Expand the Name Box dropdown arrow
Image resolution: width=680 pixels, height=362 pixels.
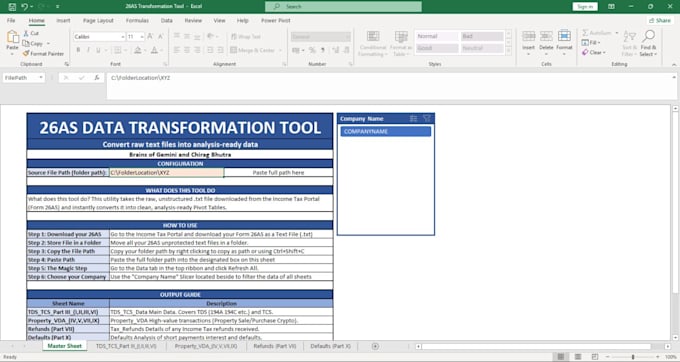click(x=41, y=78)
